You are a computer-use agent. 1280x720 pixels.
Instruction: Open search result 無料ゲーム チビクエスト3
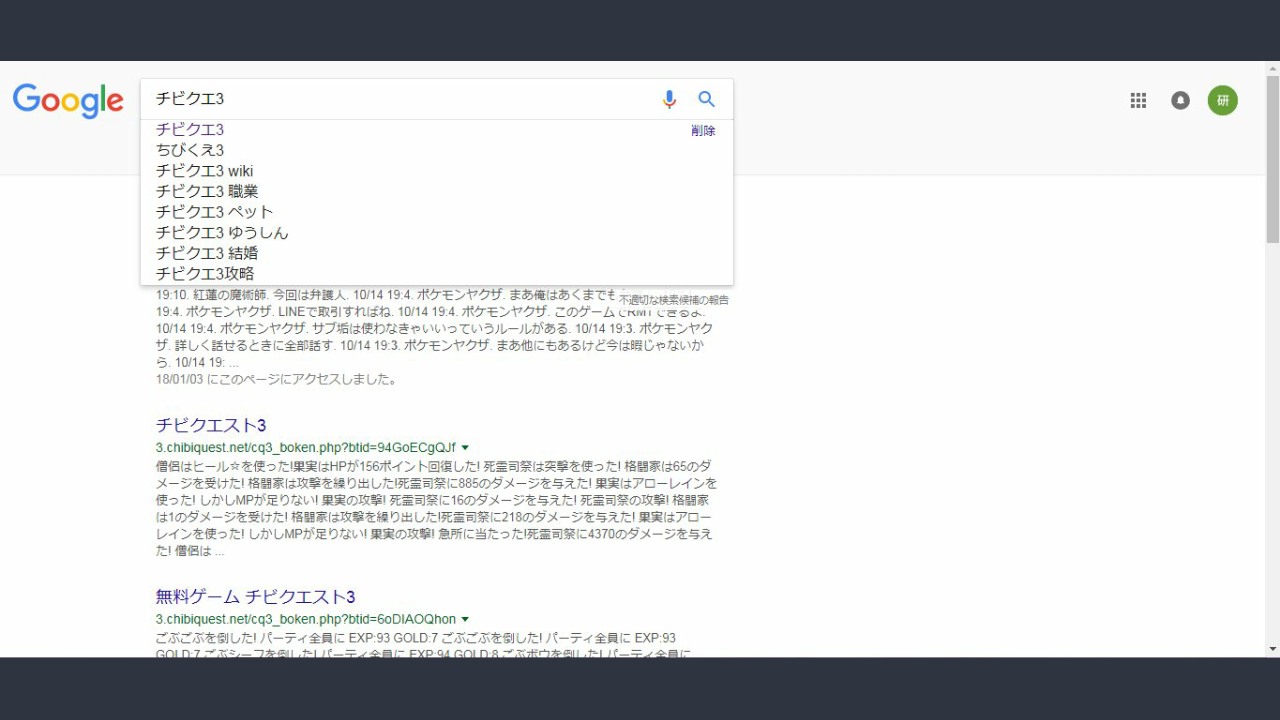point(255,597)
